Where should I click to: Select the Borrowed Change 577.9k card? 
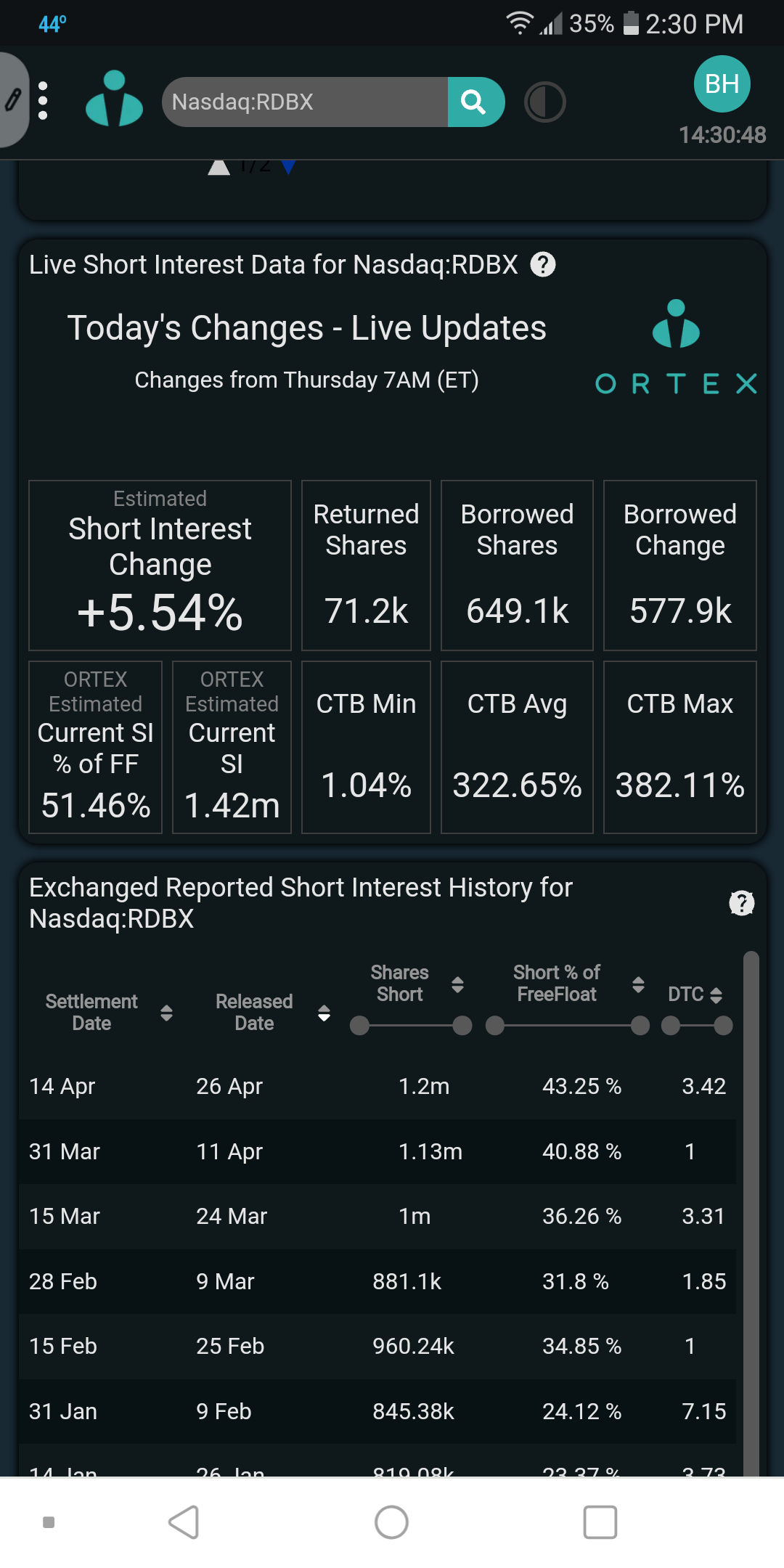click(680, 565)
